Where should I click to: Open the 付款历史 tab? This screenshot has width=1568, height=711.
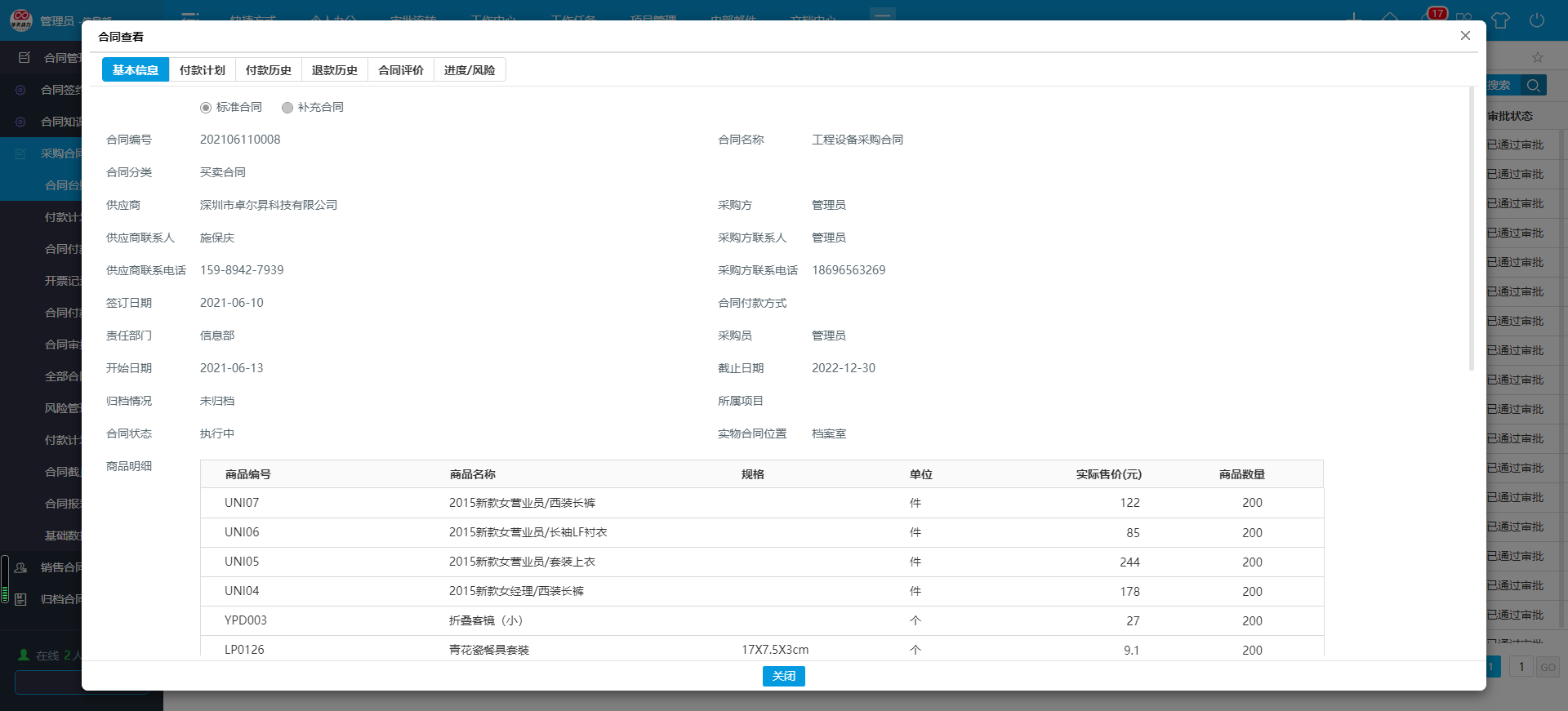tap(268, 70)
